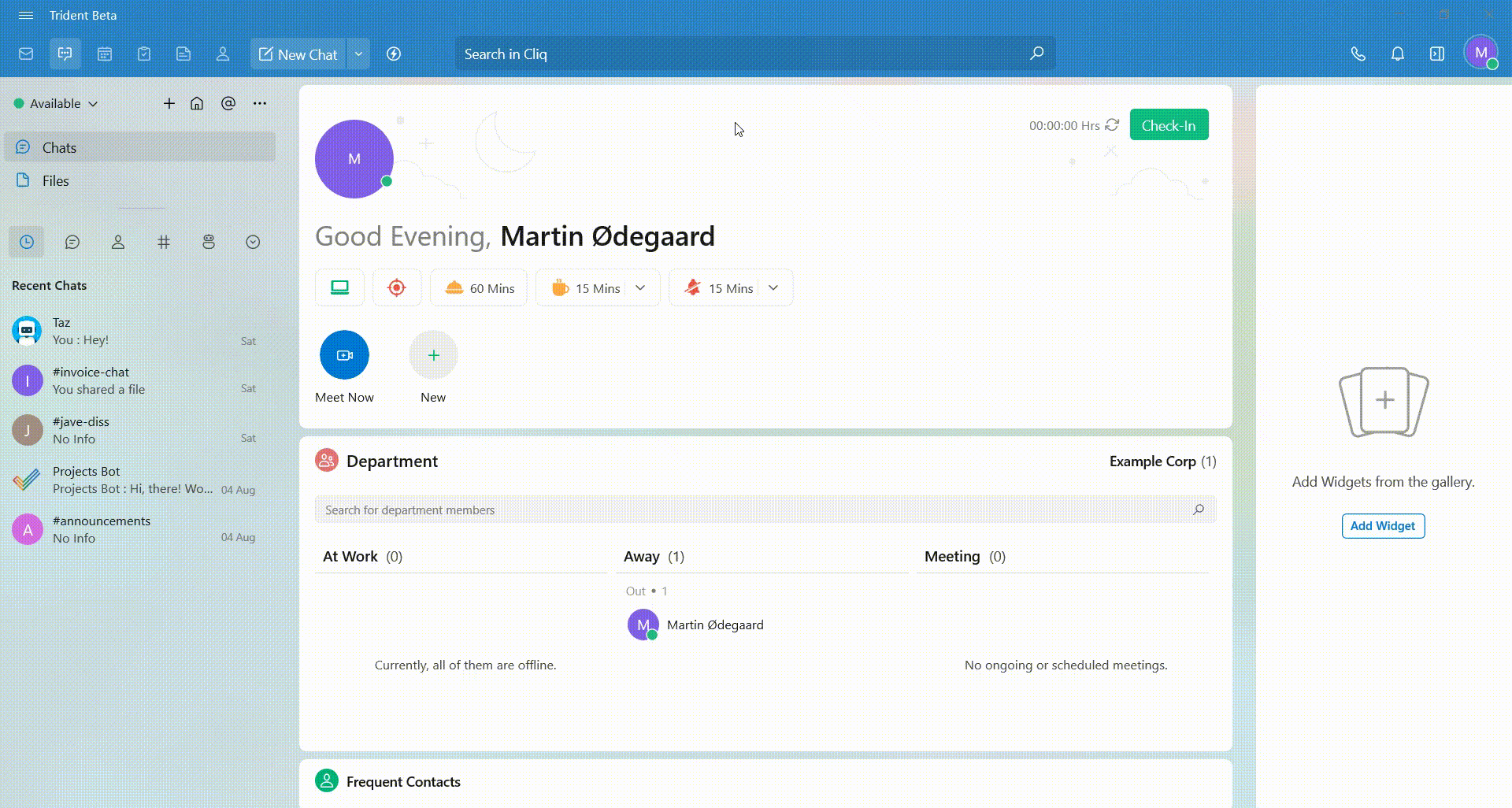
Task: Open the Calendar app icon
Action: pyautogui.click(x=105, y=54)
